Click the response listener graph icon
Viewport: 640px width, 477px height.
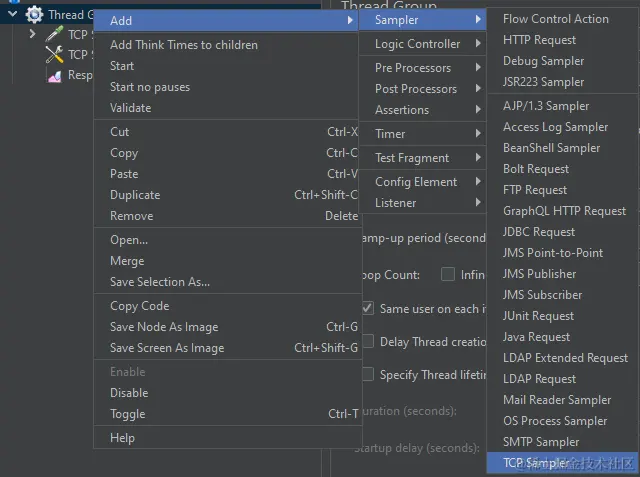pos(54,75)
